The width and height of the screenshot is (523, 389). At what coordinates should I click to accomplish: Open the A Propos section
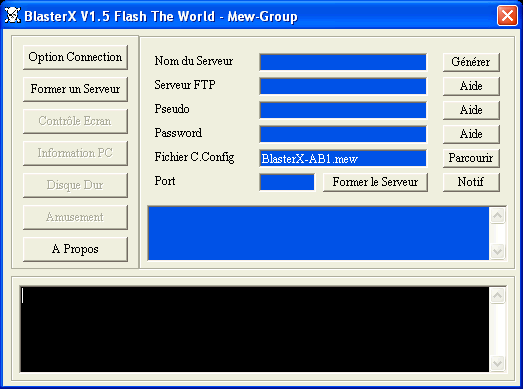[x=75, y=249]
